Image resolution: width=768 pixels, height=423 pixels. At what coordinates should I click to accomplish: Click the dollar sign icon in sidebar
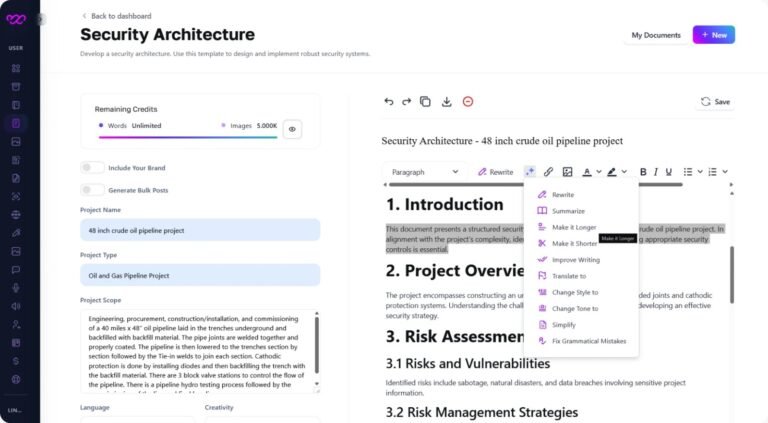click(x=16, y=361)
